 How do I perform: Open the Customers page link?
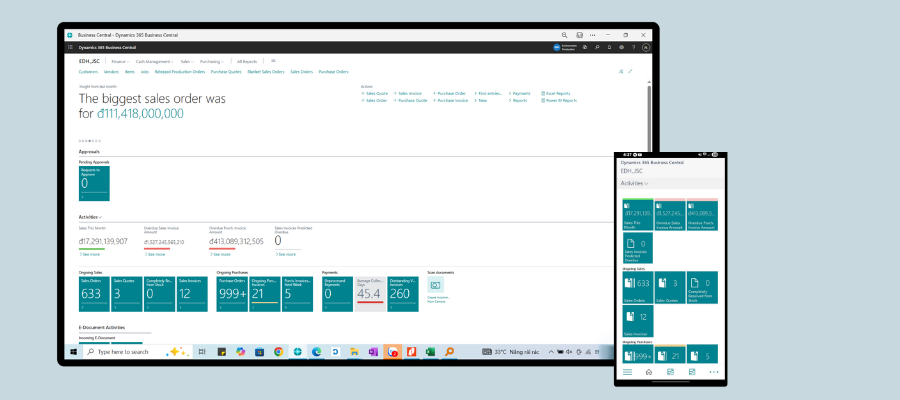point(88,72)
